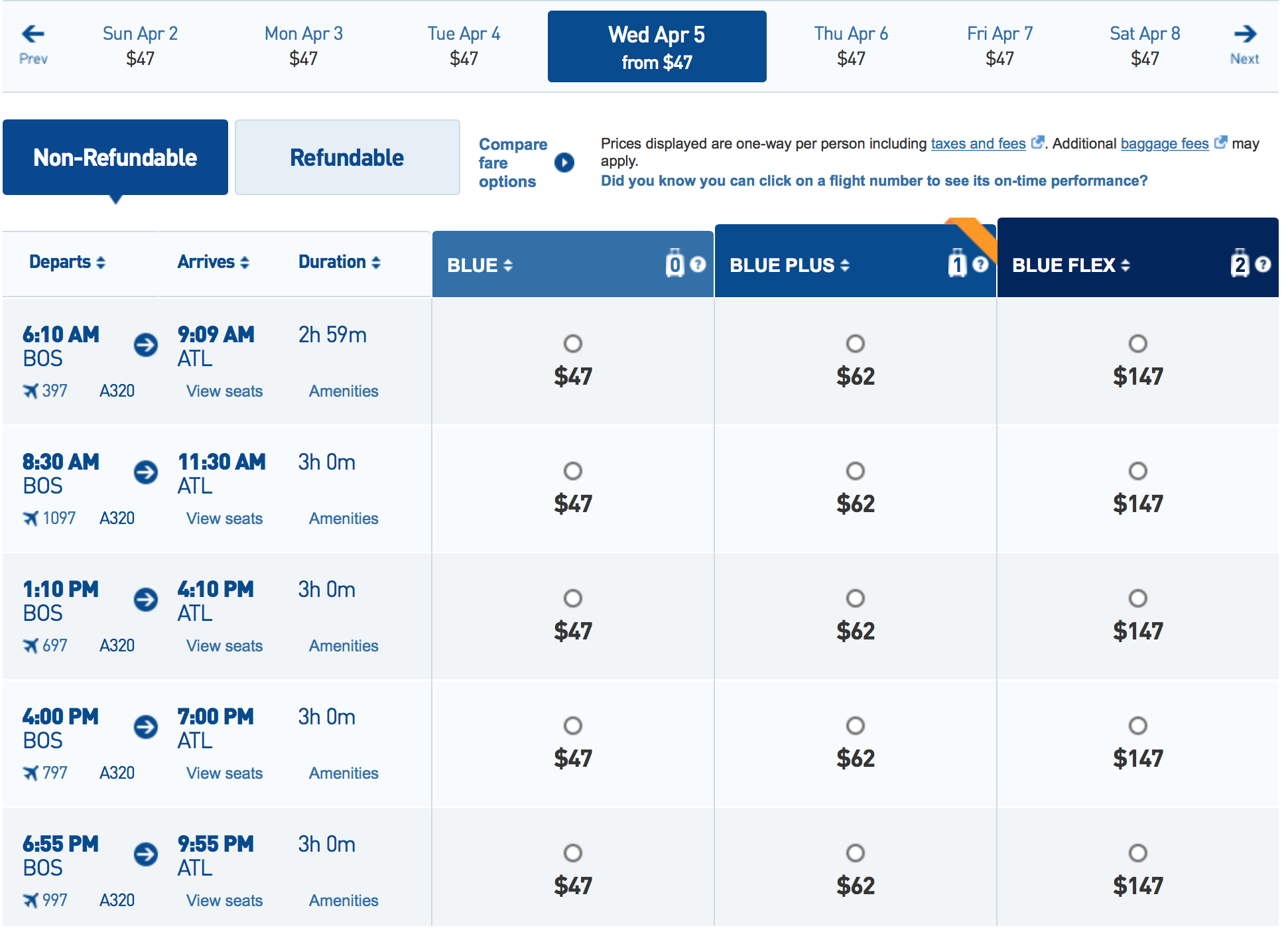Sort flights by Departs column
The image size is (1288, 930).
[x=67, y=262]
